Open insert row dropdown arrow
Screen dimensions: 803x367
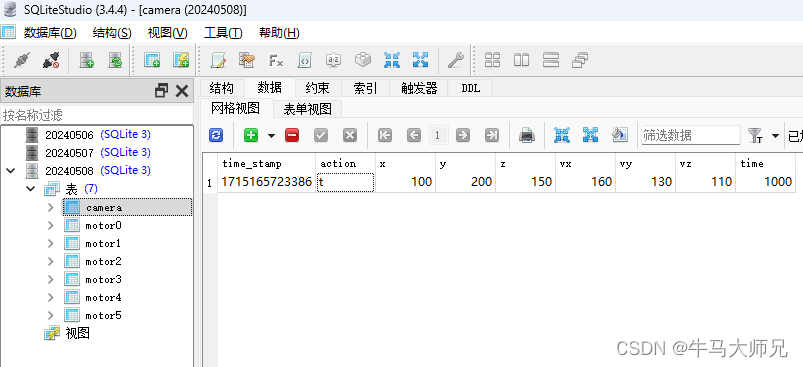271,136
